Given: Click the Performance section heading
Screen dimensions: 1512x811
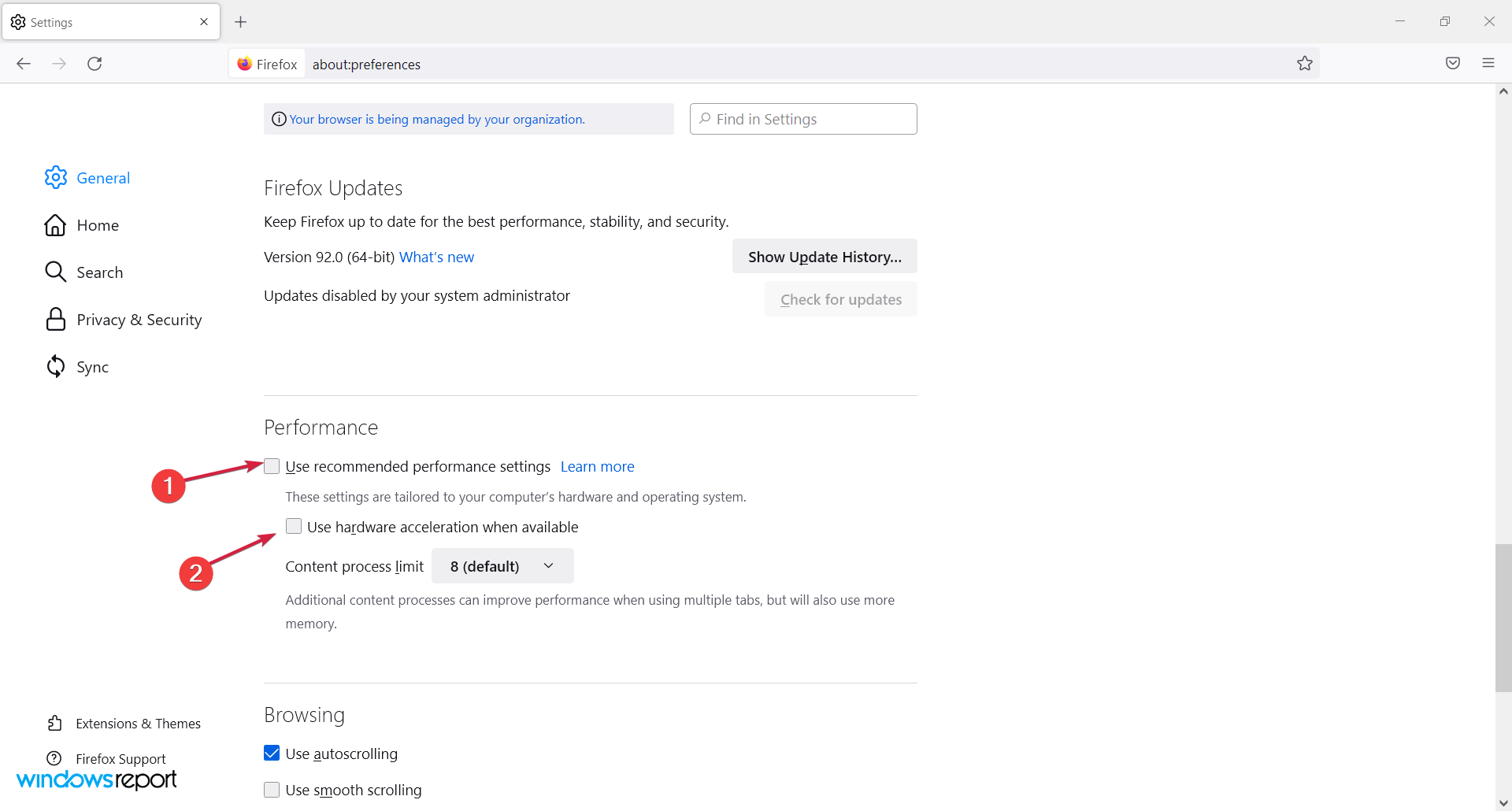Looking at the screenshot, I should click(x=321, y=427).
